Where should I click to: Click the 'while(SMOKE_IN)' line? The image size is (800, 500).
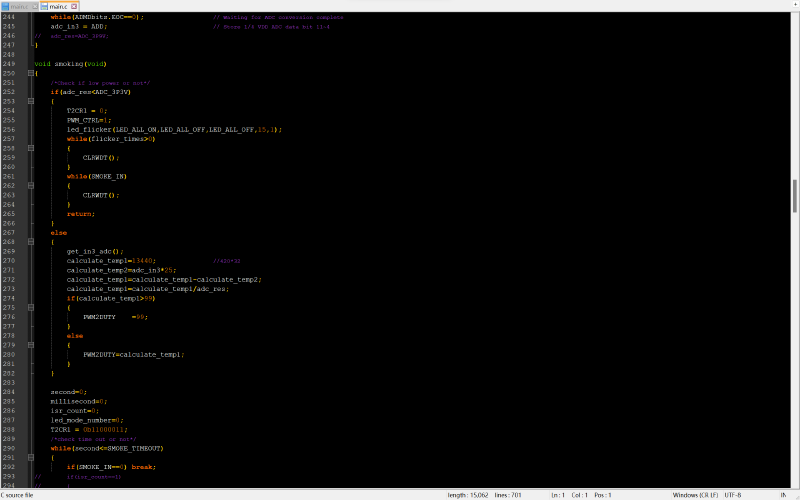[97, 177]
